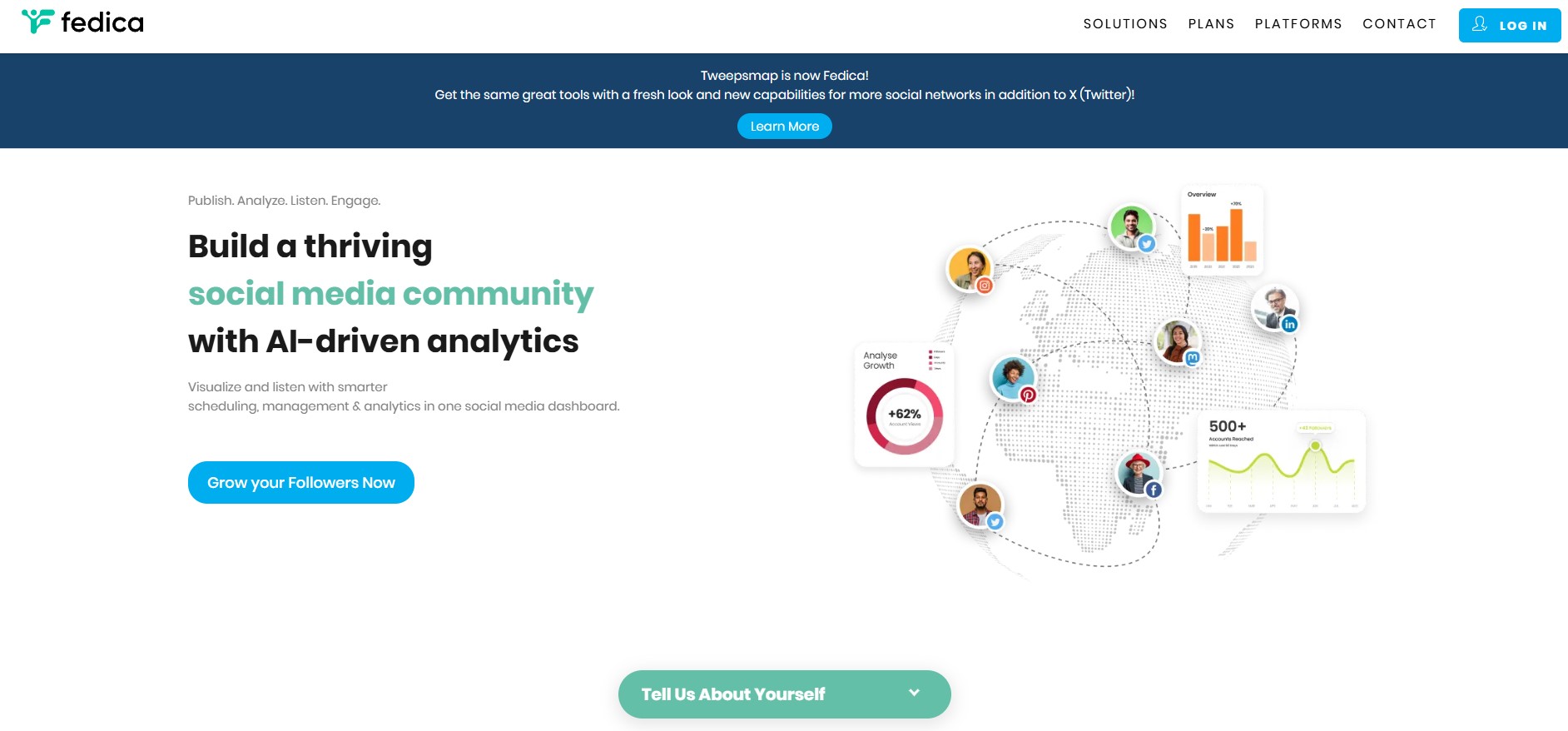
Task: Click the Instagram badge on woman's avatar
Action: 985,286
